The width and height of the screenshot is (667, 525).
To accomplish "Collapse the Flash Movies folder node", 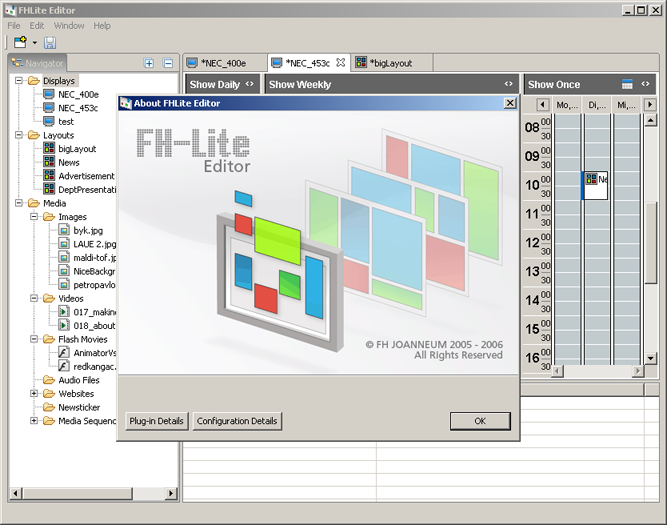I will pyautogui.click(x=34, y=339).
